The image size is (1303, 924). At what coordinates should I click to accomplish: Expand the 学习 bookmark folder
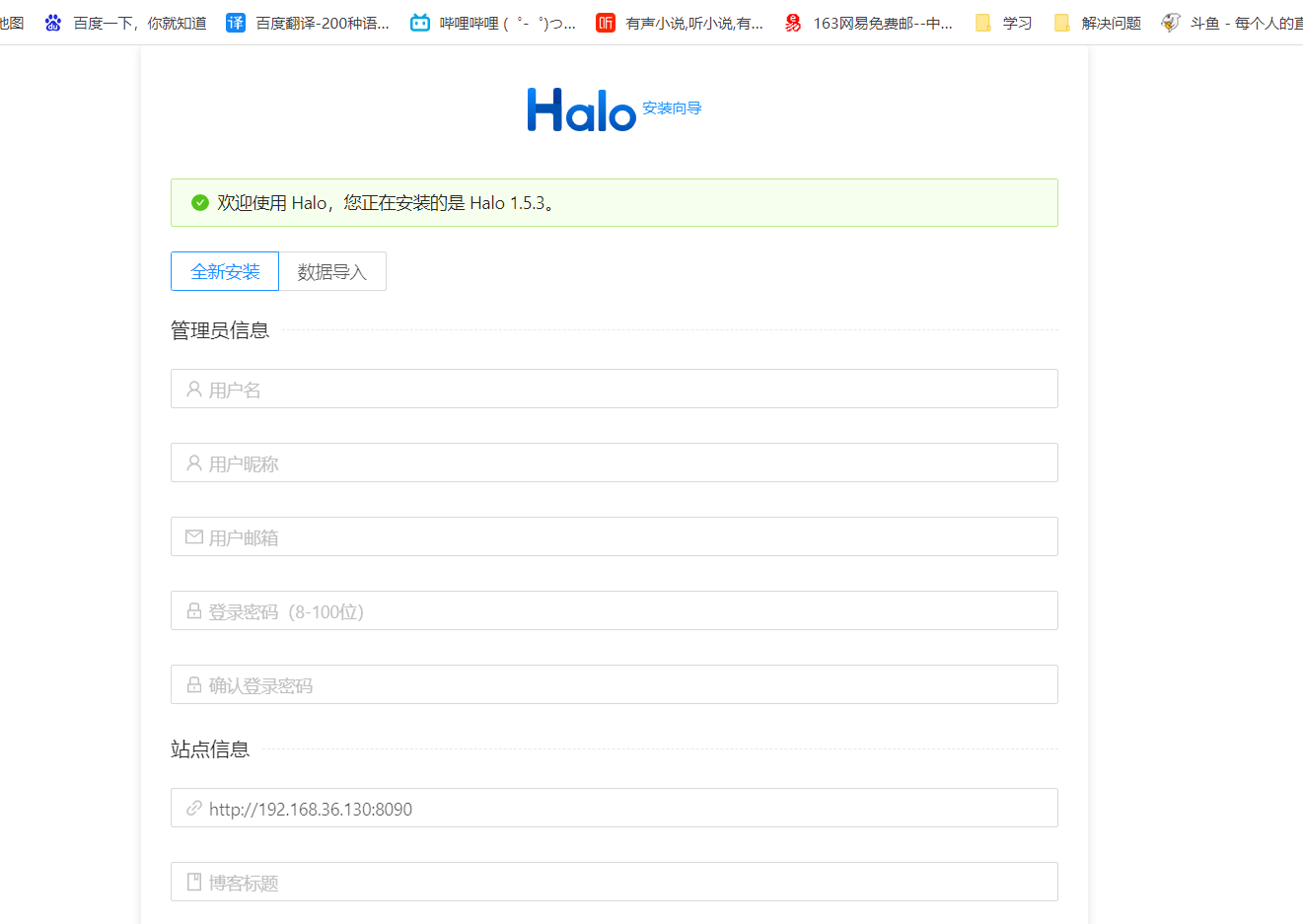[x=1003, y=23]
